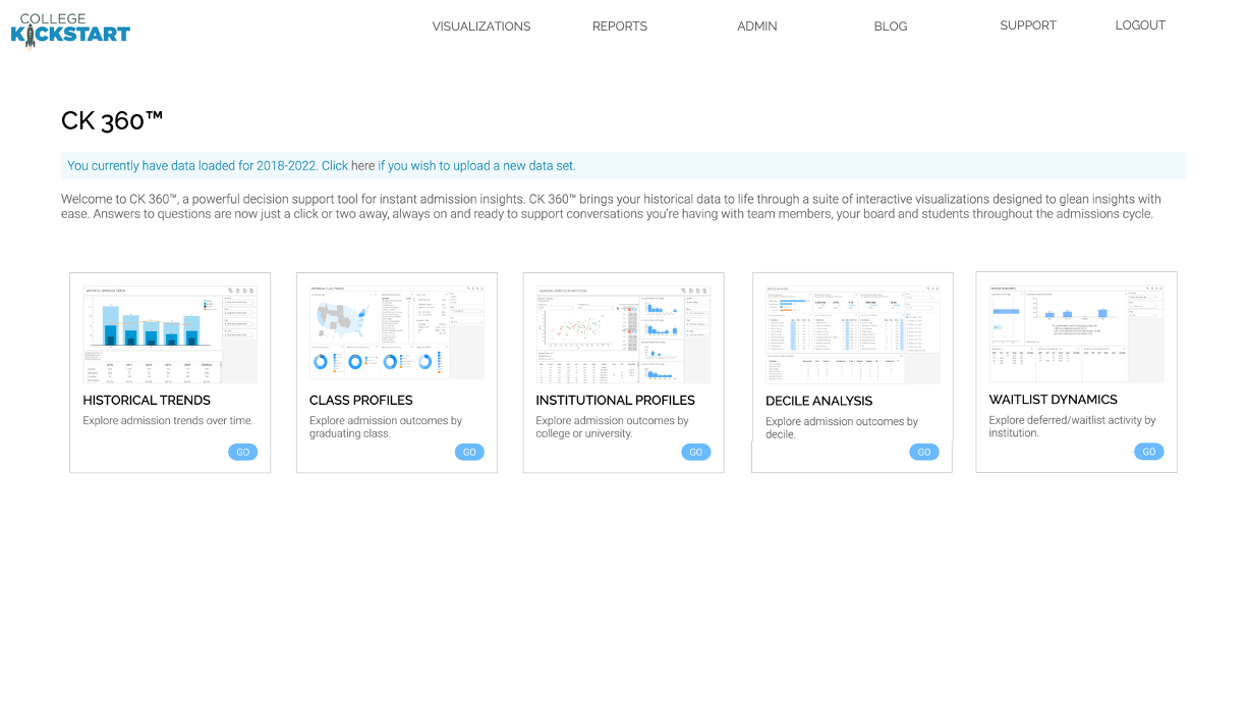Open the Class Profiles map thumbnail

click(397, 333)
